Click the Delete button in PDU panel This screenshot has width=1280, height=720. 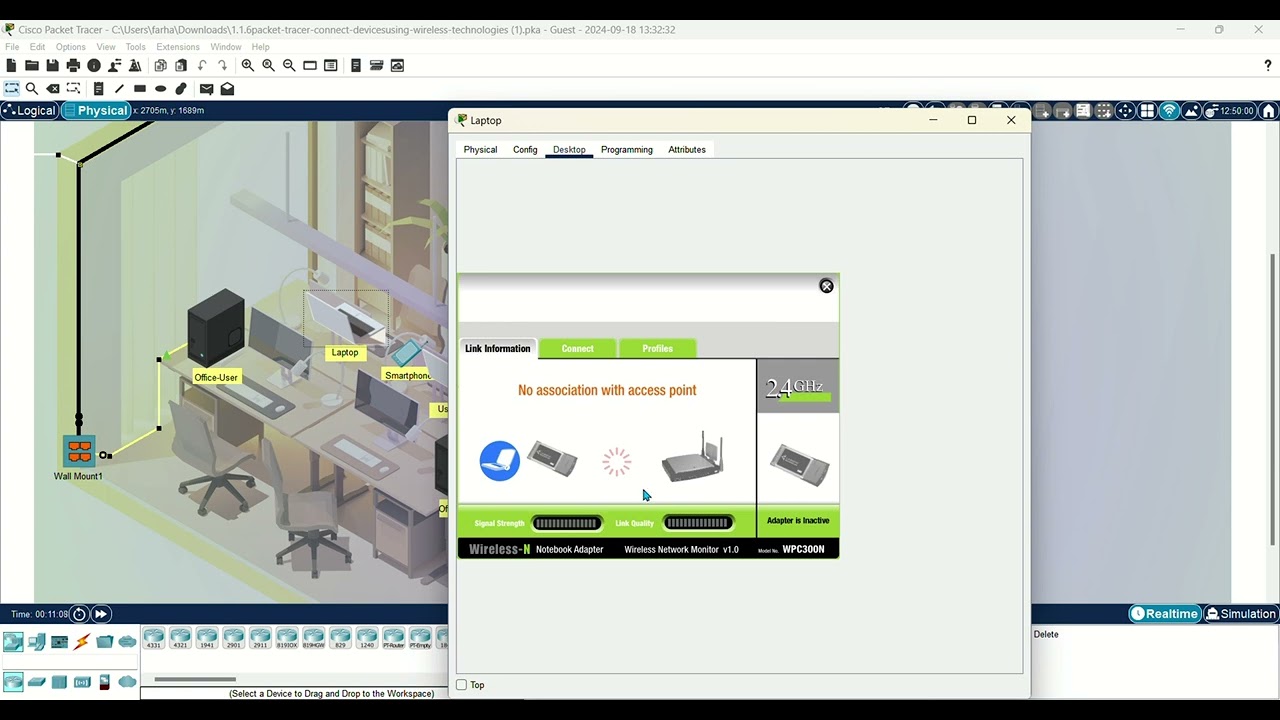pos(1046,635)
